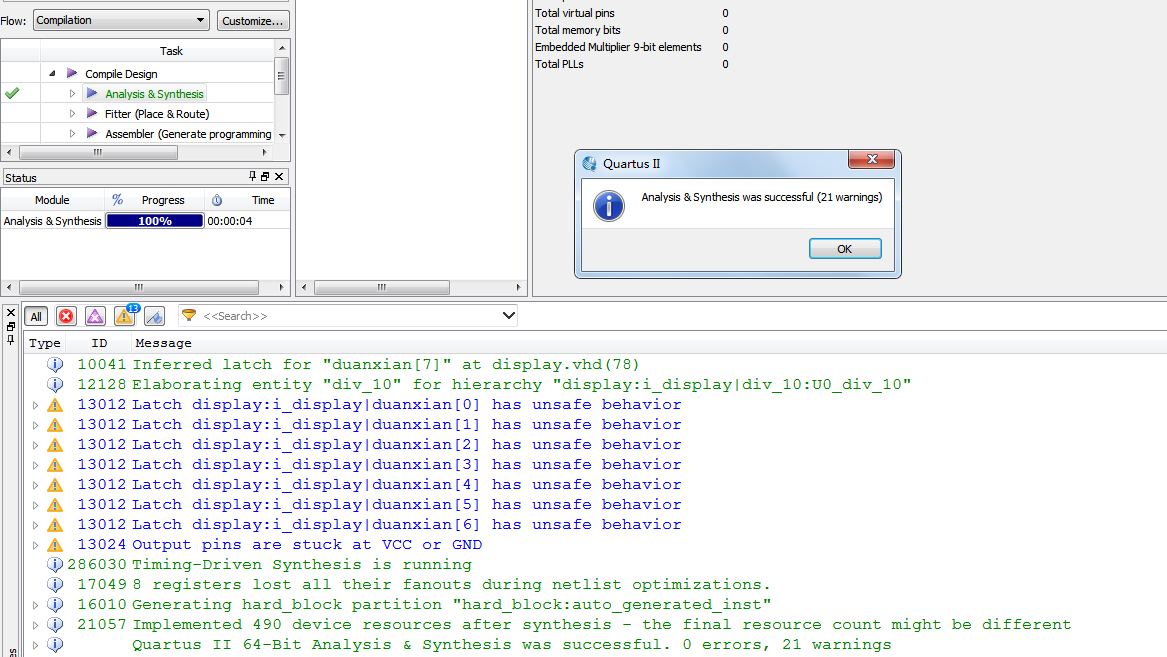Toggle the critical warning filter icon
The image size is (1167, 657).
click(95, 316)
